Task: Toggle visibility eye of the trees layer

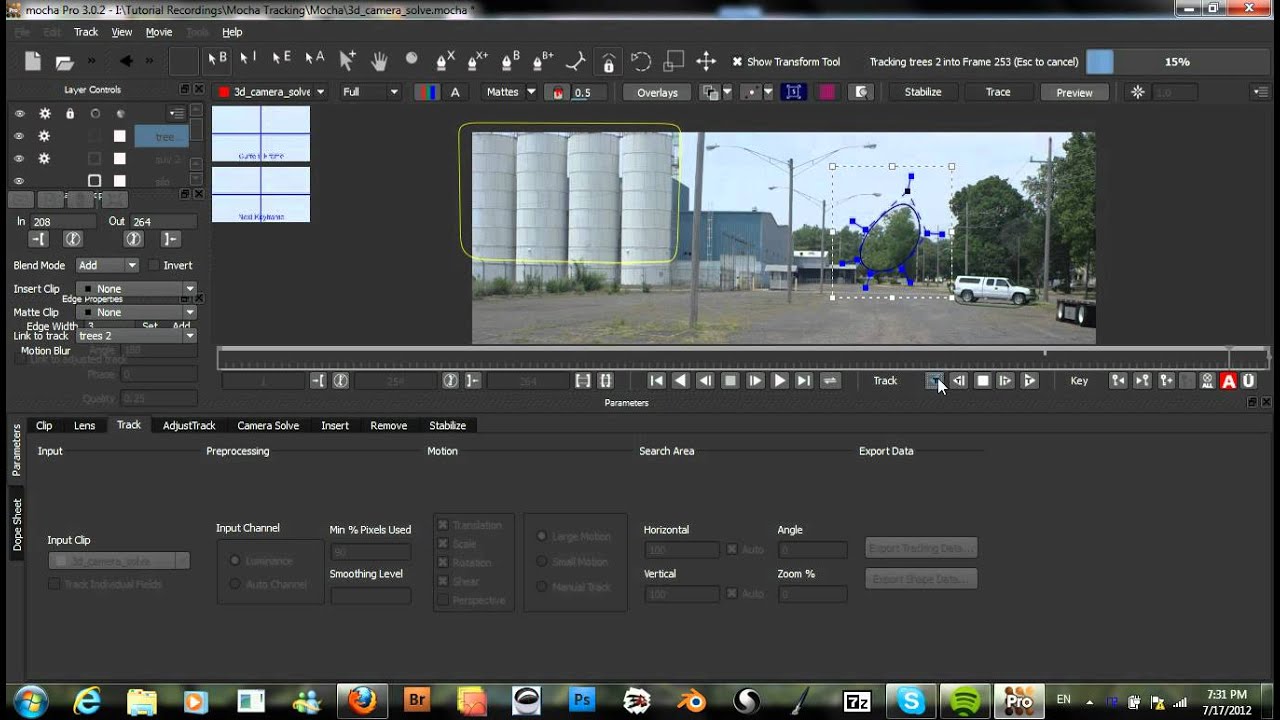Action: click(x=19, y=136)
